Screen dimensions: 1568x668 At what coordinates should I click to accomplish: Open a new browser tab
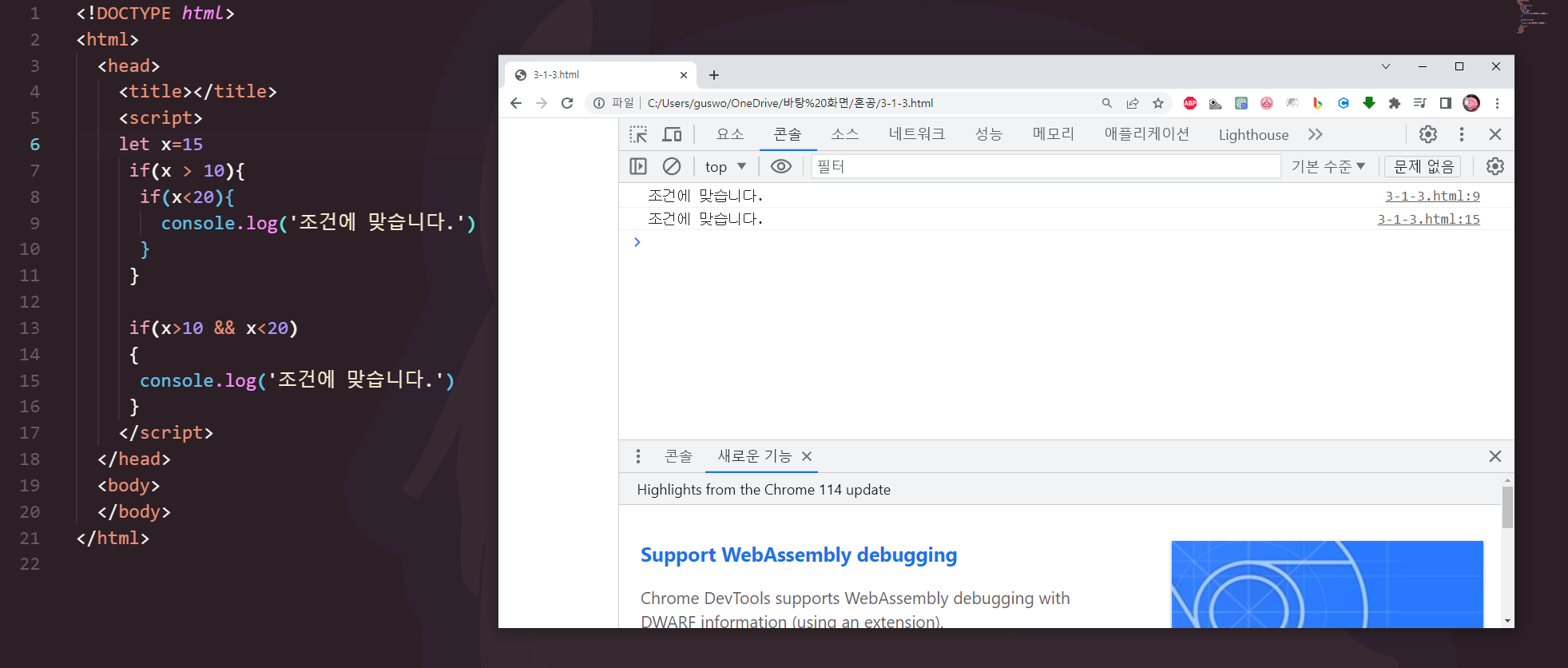714,75
